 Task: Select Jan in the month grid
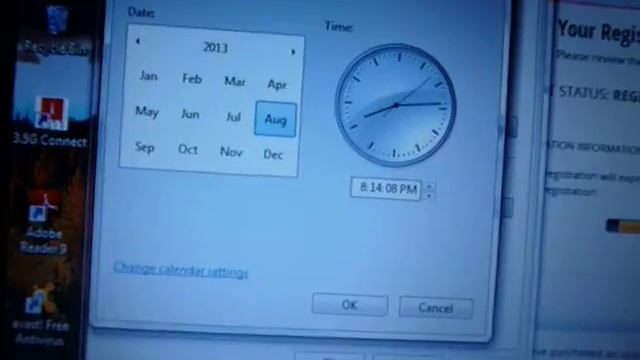coord(148,76)
